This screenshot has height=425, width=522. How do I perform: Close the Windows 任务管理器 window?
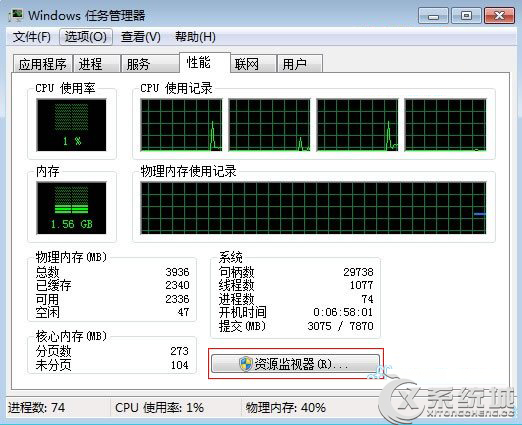[x=499, y=16]
